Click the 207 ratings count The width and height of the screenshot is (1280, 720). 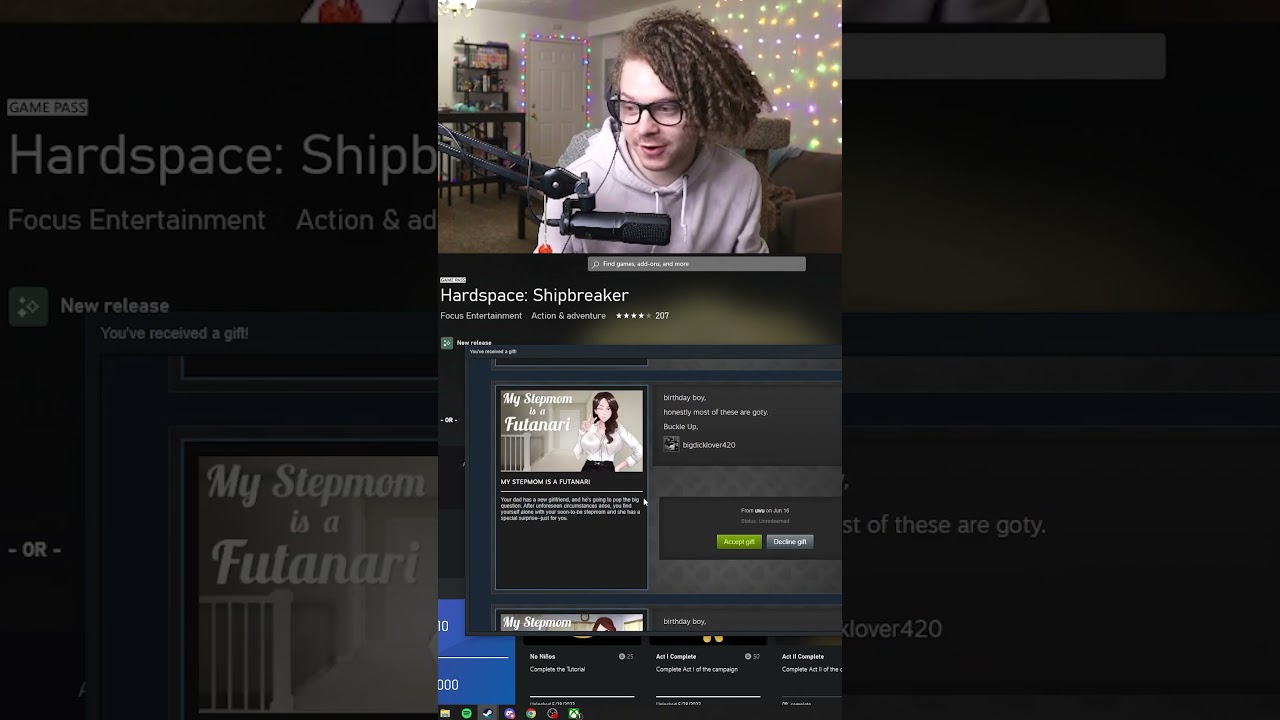pos(662,316)
